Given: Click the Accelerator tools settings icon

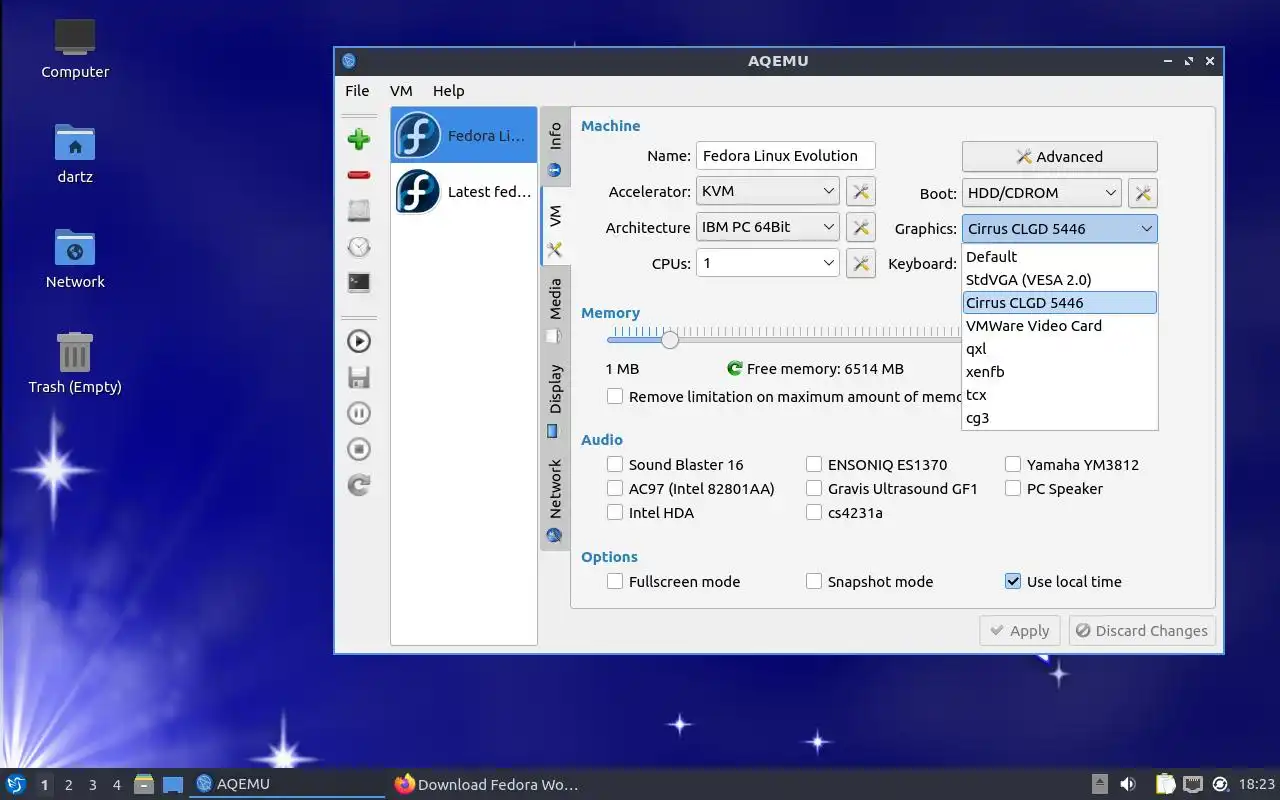Looking at the screenshot, I should (861, 191).
